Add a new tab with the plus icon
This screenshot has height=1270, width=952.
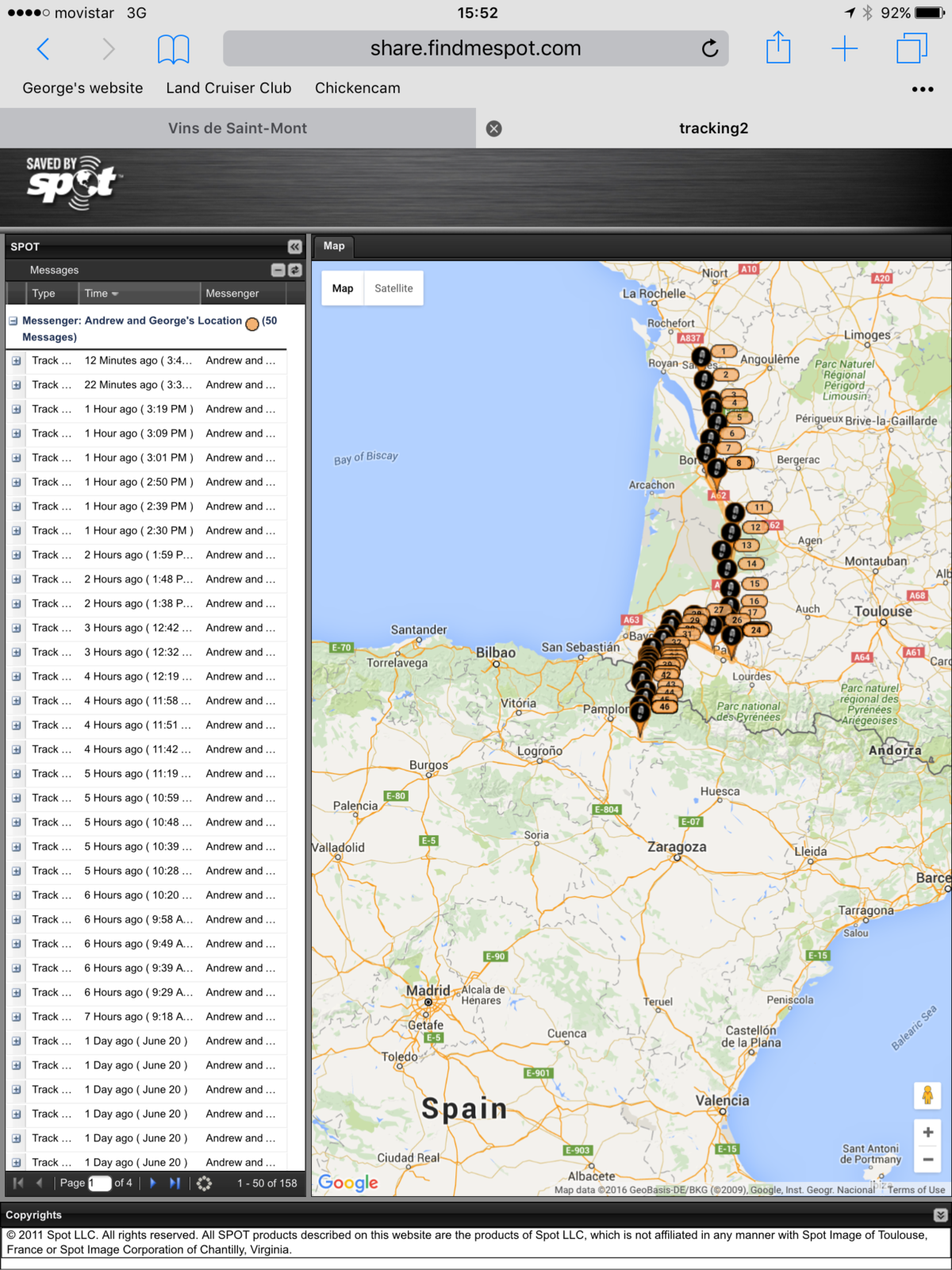point(845,49)
